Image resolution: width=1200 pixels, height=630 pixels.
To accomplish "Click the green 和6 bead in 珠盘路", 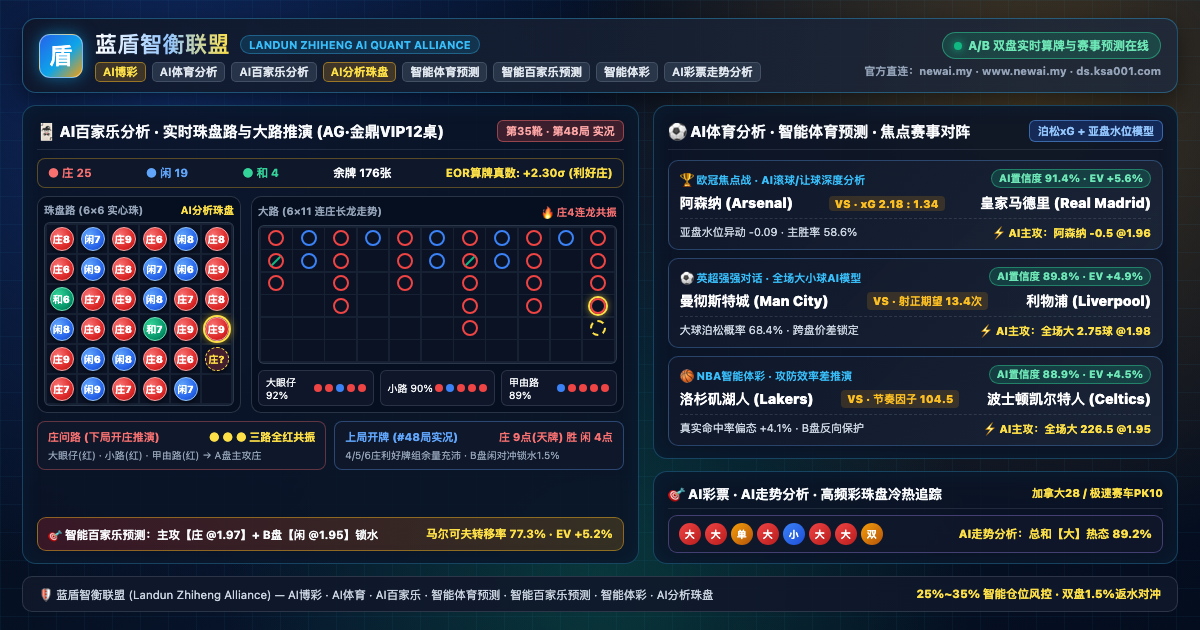I will pos(61,299).
